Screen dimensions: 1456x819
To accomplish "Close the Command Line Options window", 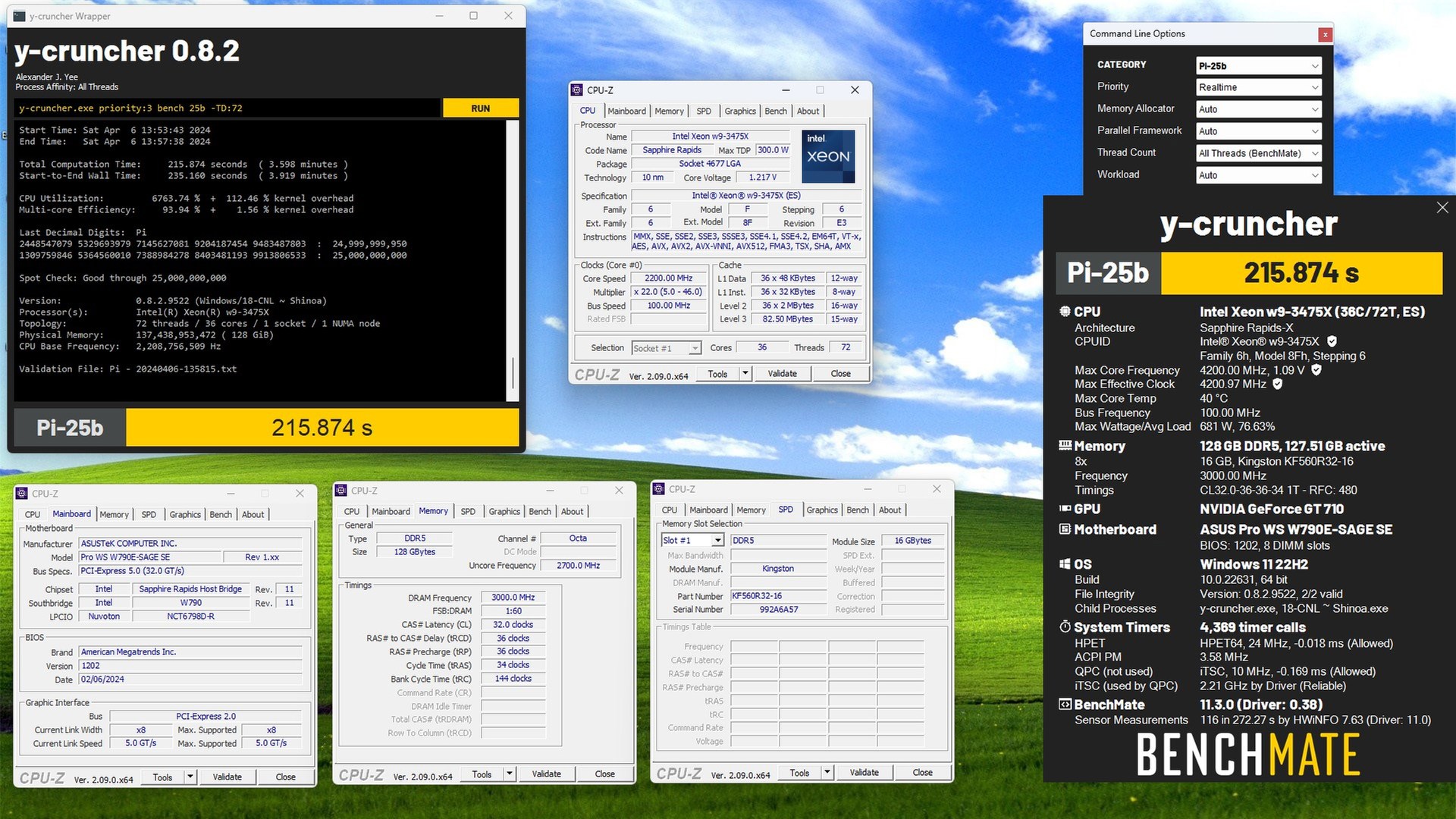I will click(1325, 34).
